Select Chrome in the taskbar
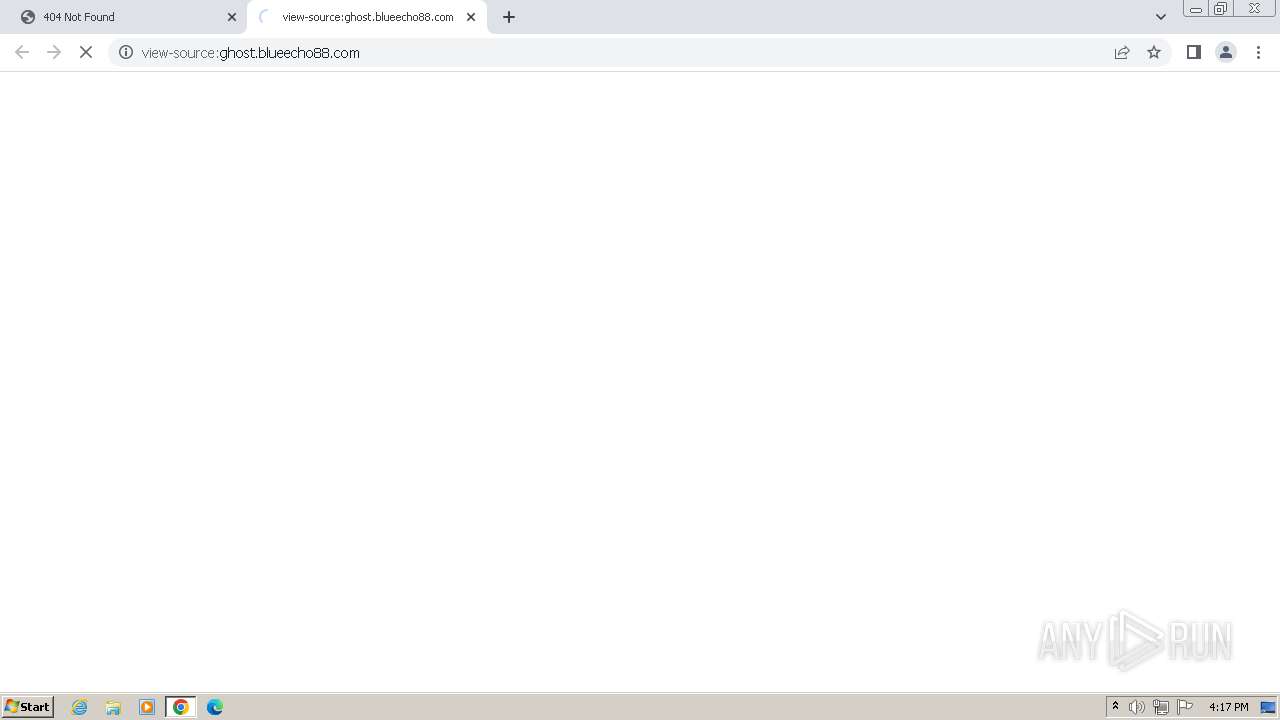The image size is (1280, 720). point(181,707)
